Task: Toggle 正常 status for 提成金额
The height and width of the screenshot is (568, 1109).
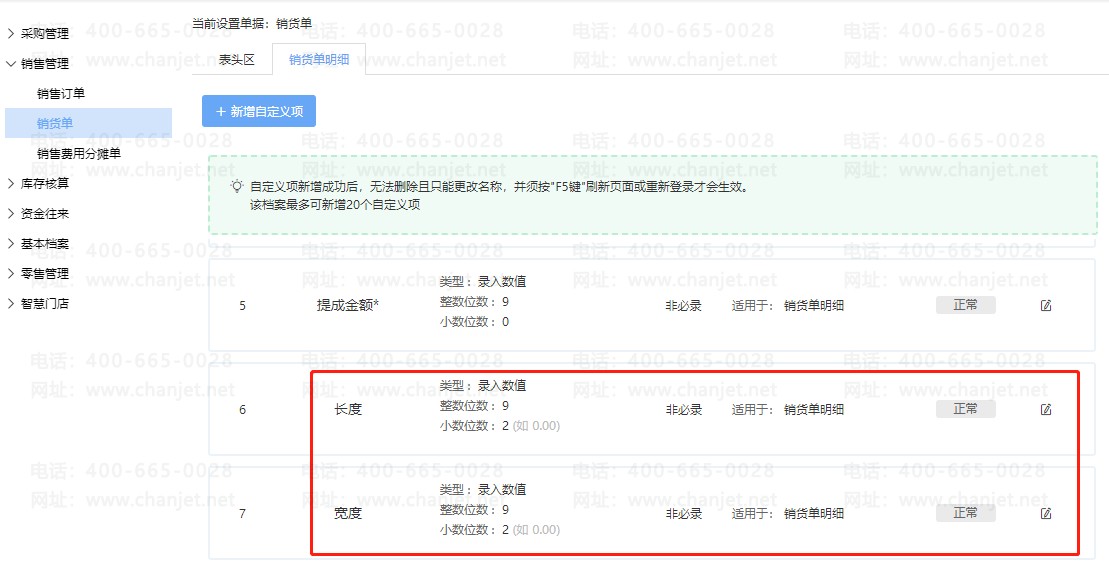Action: [x=965, y=305]
